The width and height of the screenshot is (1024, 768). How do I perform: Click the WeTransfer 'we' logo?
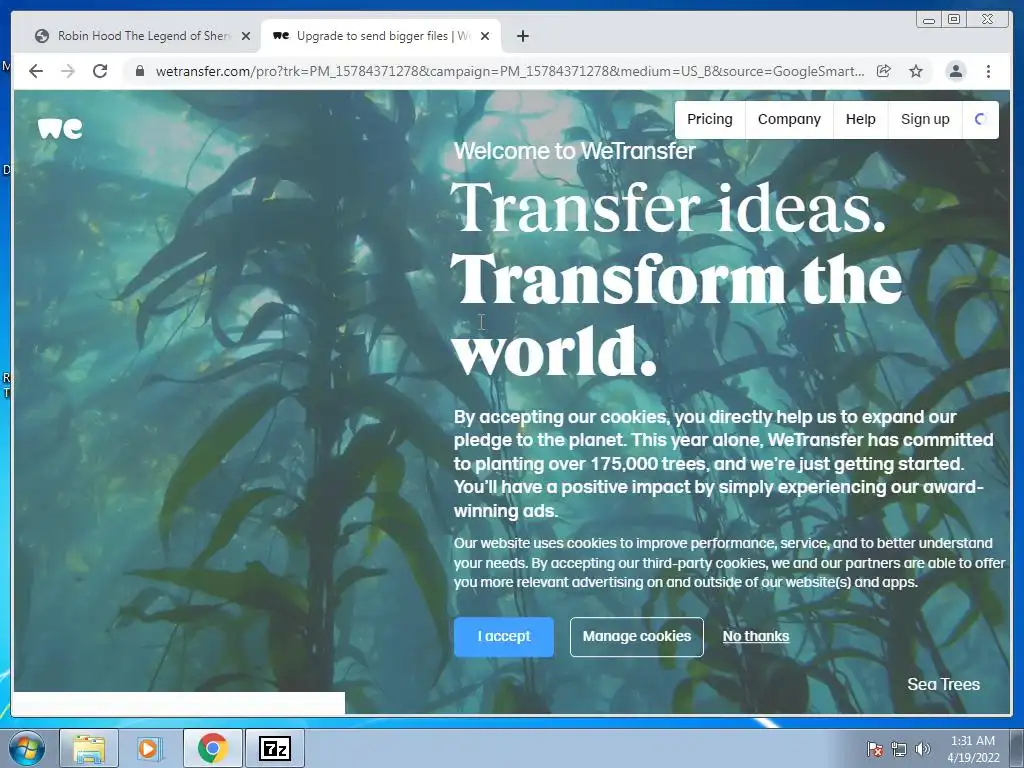tap(60, 129)
